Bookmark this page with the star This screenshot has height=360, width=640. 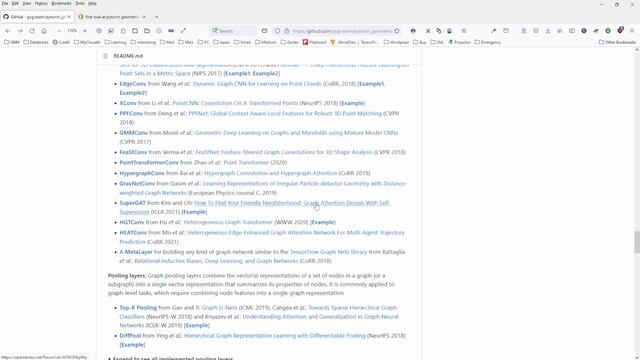[397, 31]
